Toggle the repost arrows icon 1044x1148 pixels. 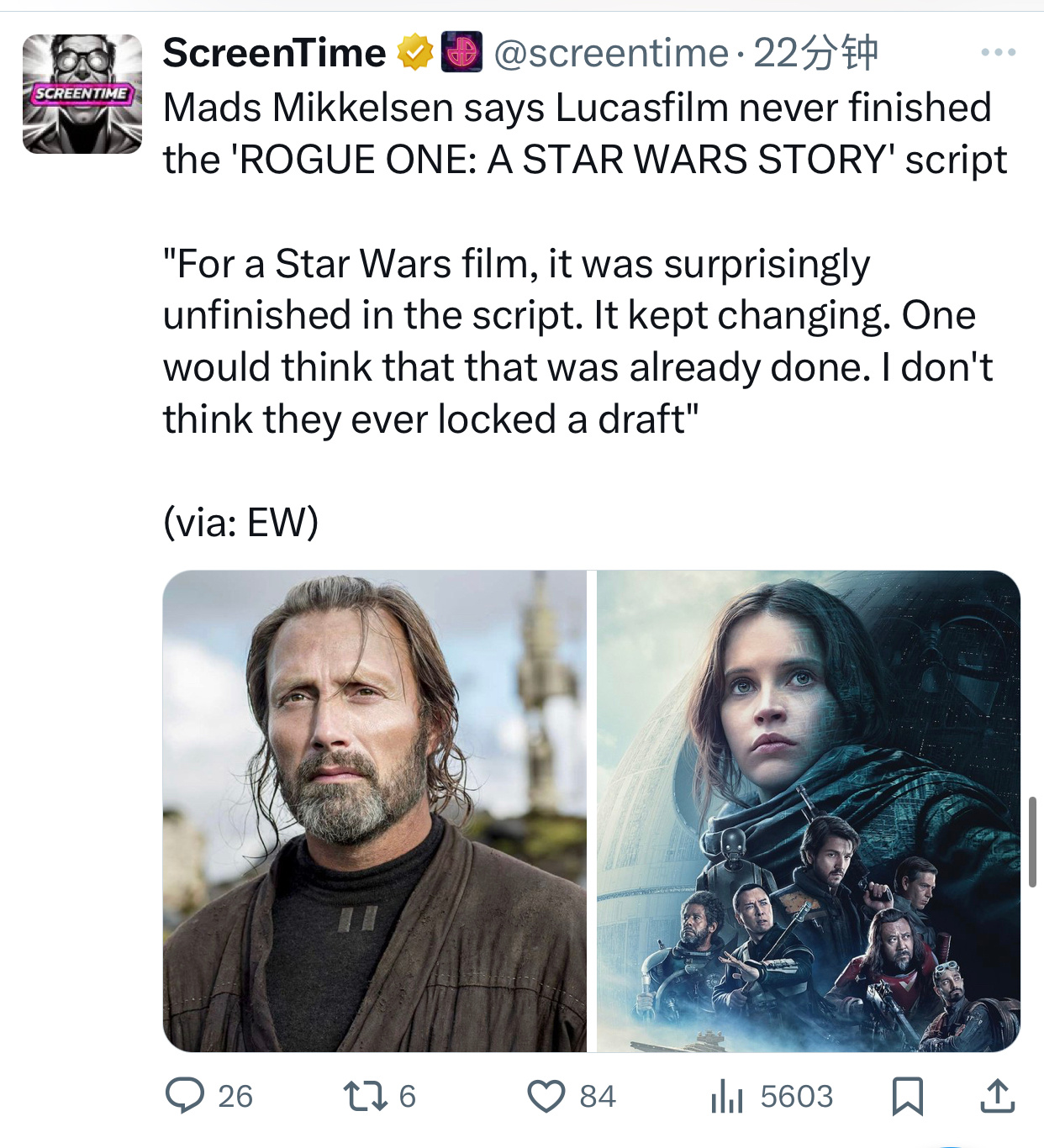click(x=366, y=1096)
